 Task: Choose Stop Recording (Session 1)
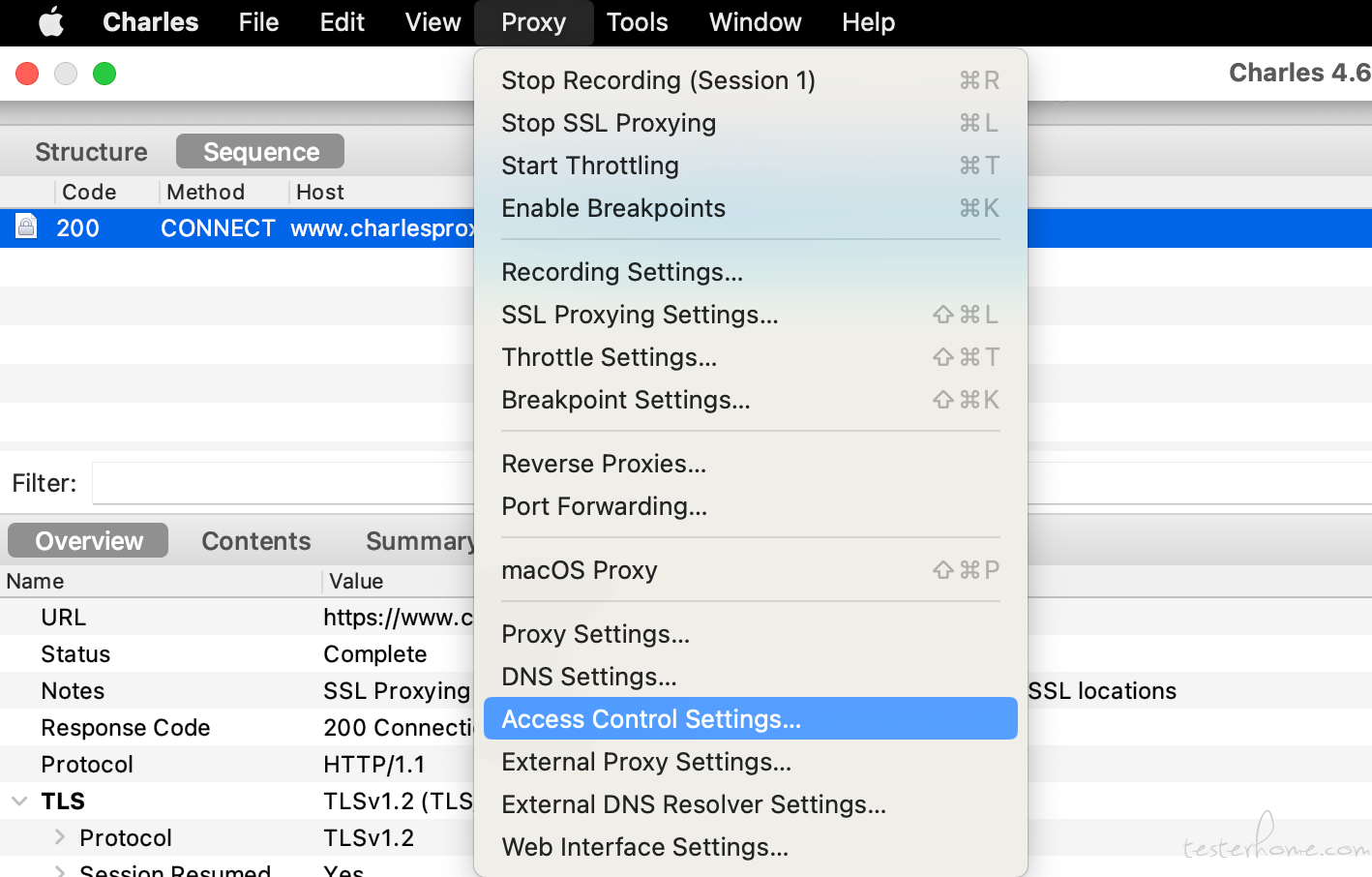tap(750, 80)
